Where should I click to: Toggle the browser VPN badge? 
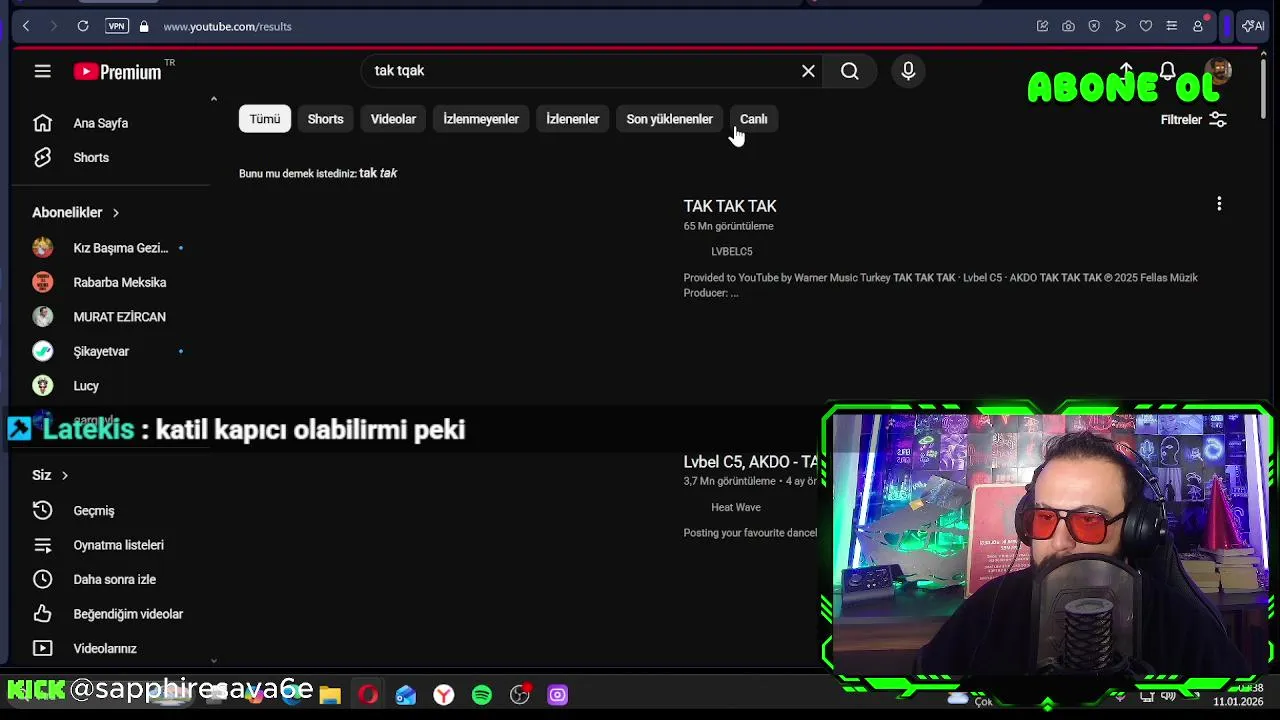pyautogui.click(x=117, y=26)
